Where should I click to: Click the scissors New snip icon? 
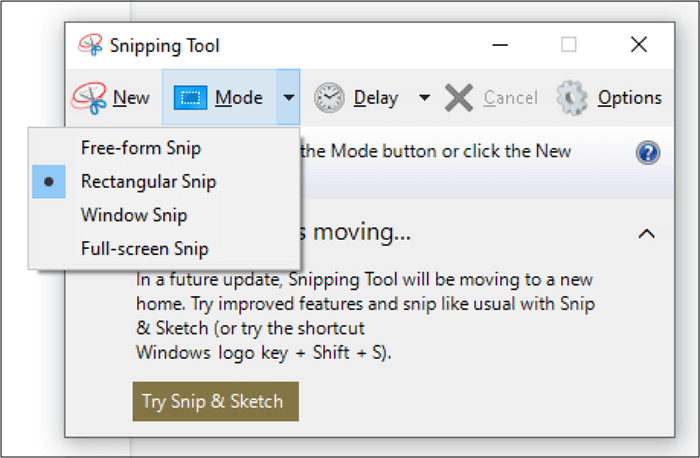(89, 97)
